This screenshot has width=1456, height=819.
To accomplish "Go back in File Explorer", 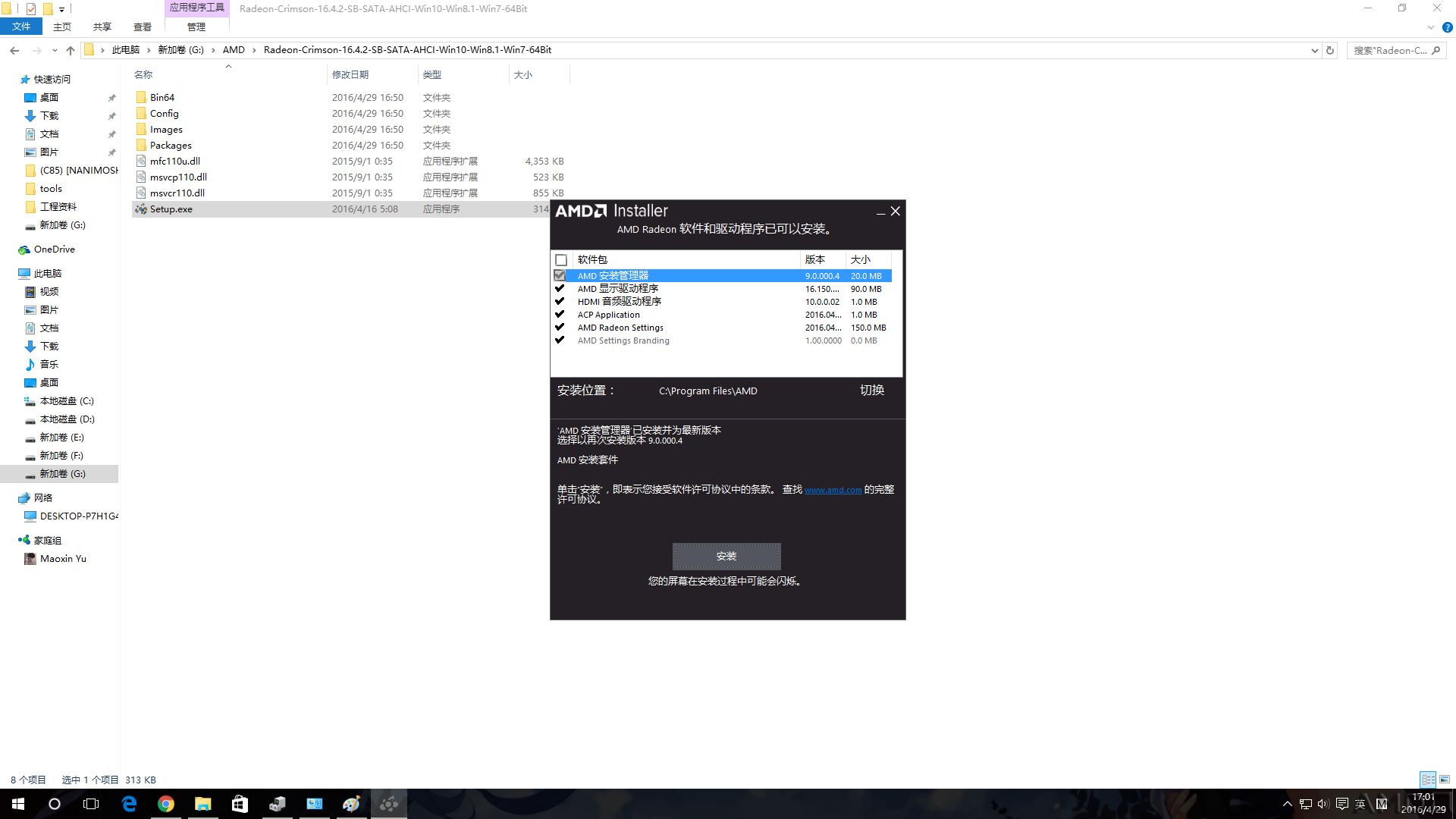I will pos(14,50).
